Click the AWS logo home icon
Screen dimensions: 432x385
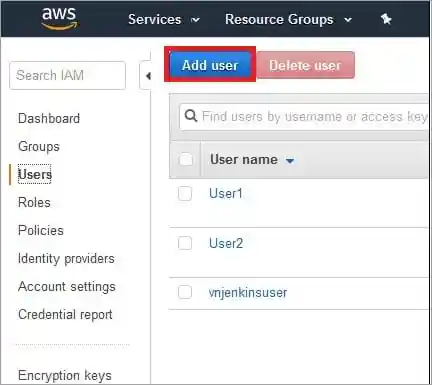point(60,19)
